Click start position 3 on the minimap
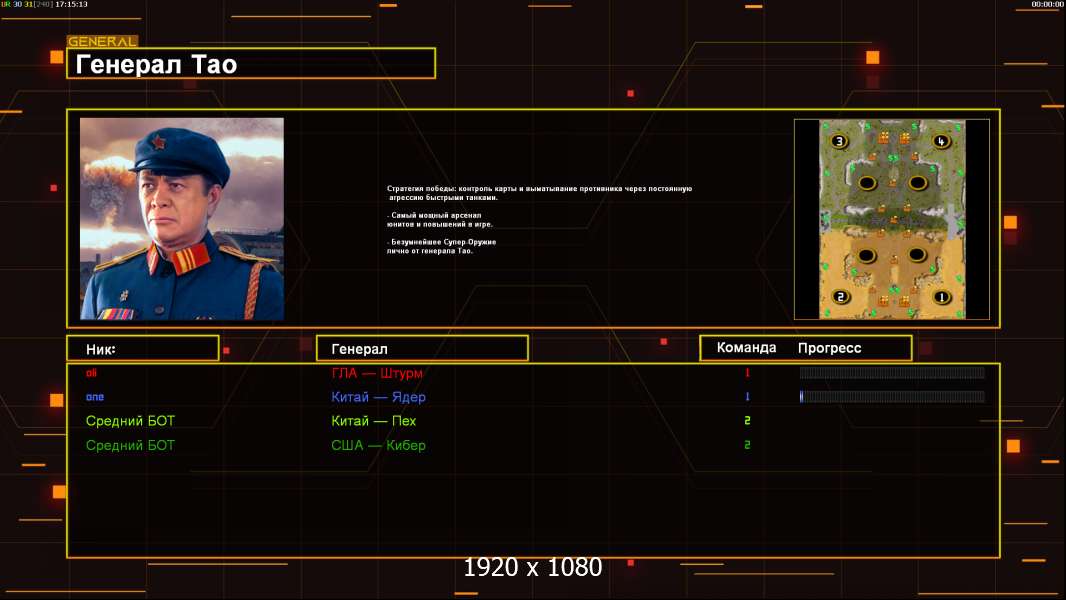The width and height of the screenshot is (1066, 600). click(840, 141)
